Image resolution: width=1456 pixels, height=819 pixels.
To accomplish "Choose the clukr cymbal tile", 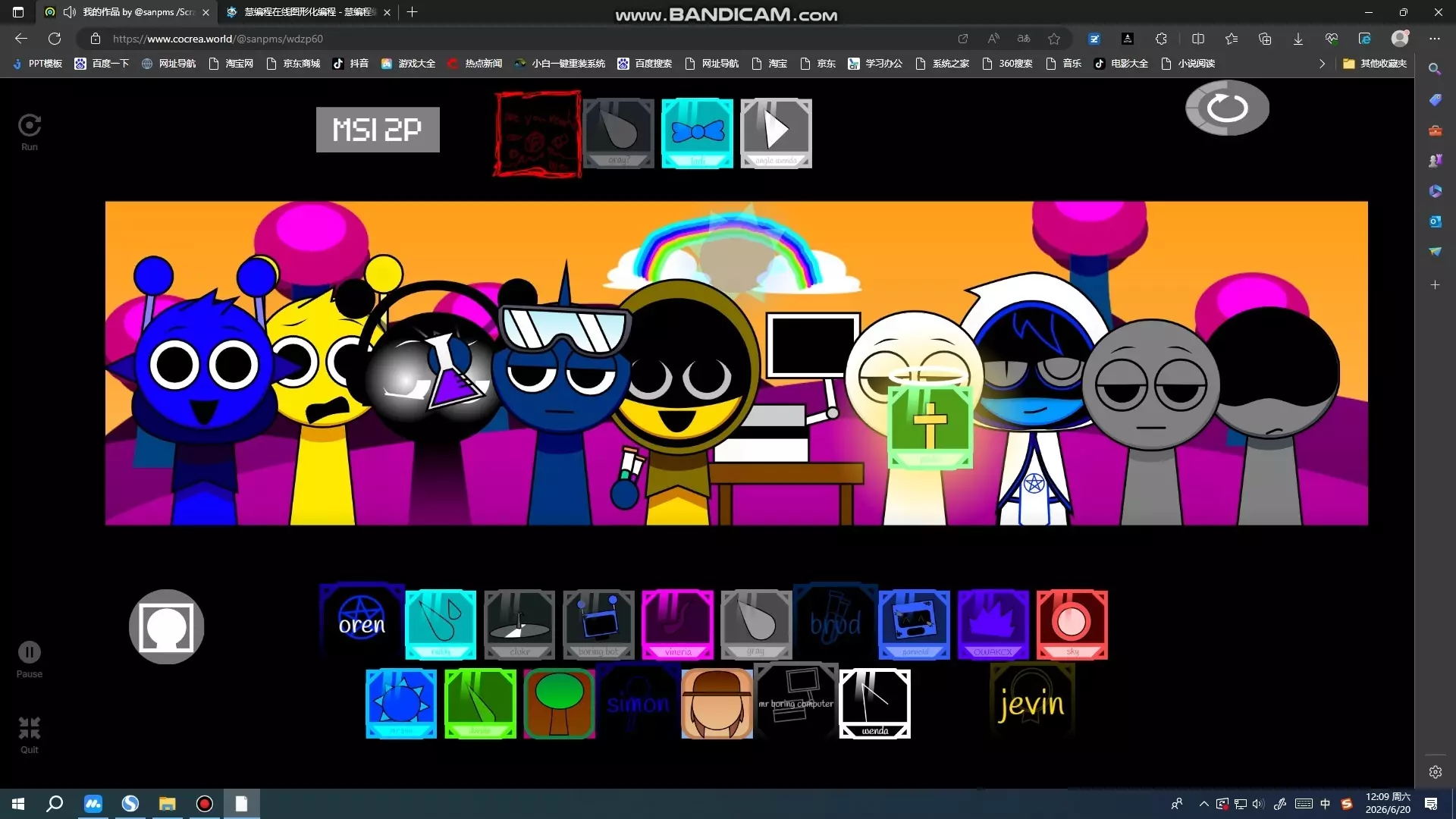I will (x=519, y=624).
